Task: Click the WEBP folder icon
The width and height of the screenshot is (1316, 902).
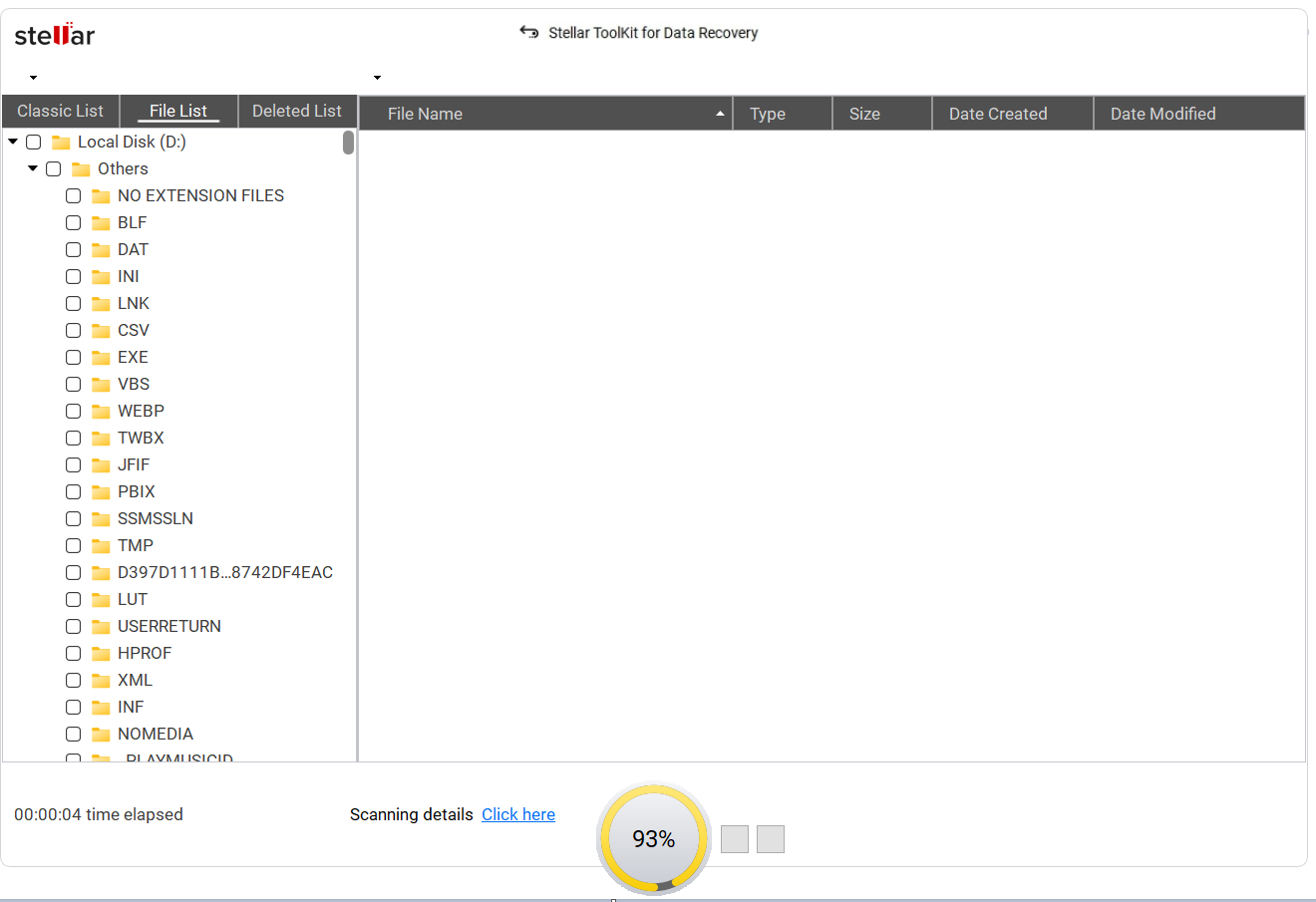Action: [x=101, y=412]
